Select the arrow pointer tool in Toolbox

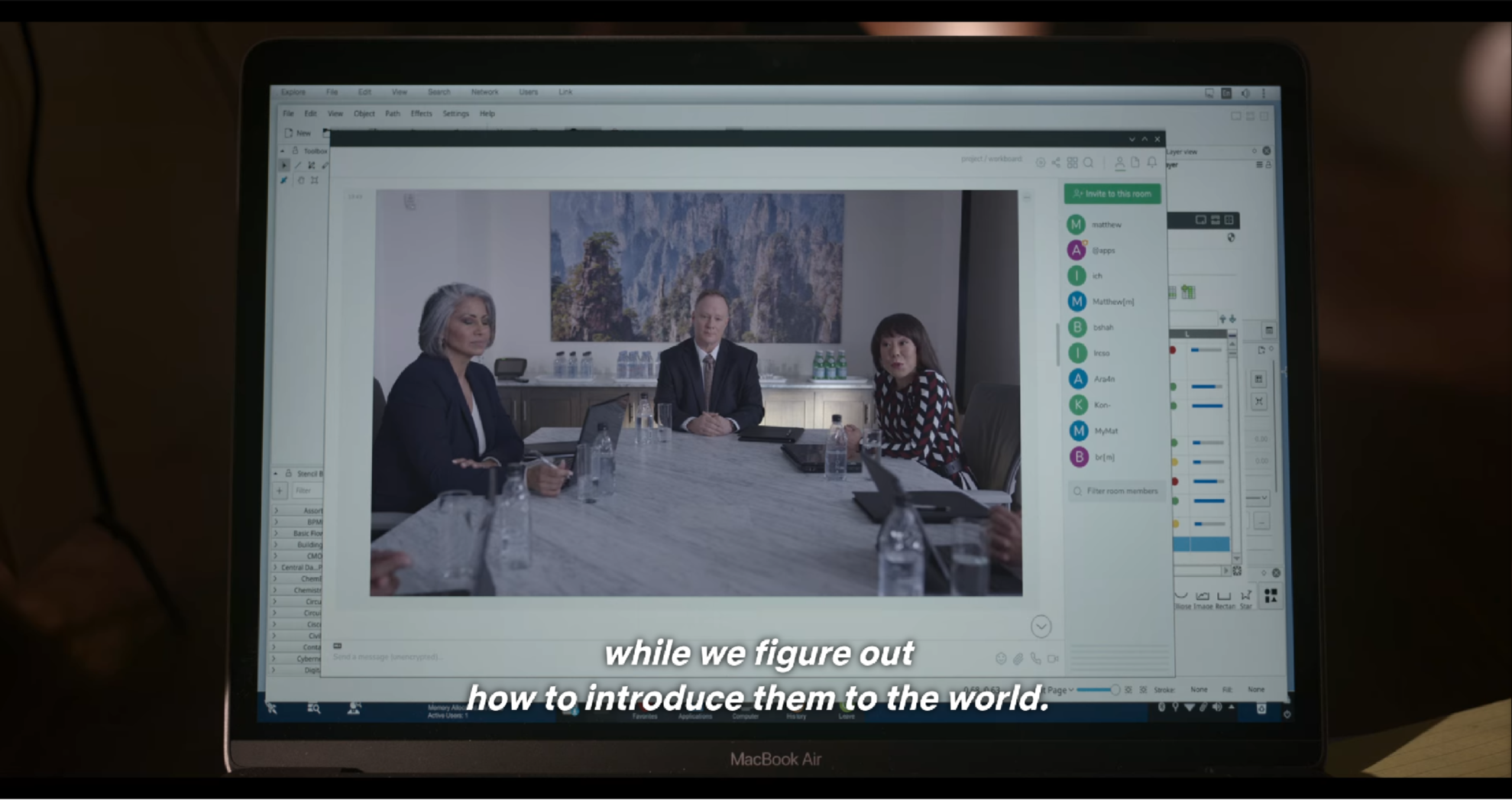[x=284, y=165]
